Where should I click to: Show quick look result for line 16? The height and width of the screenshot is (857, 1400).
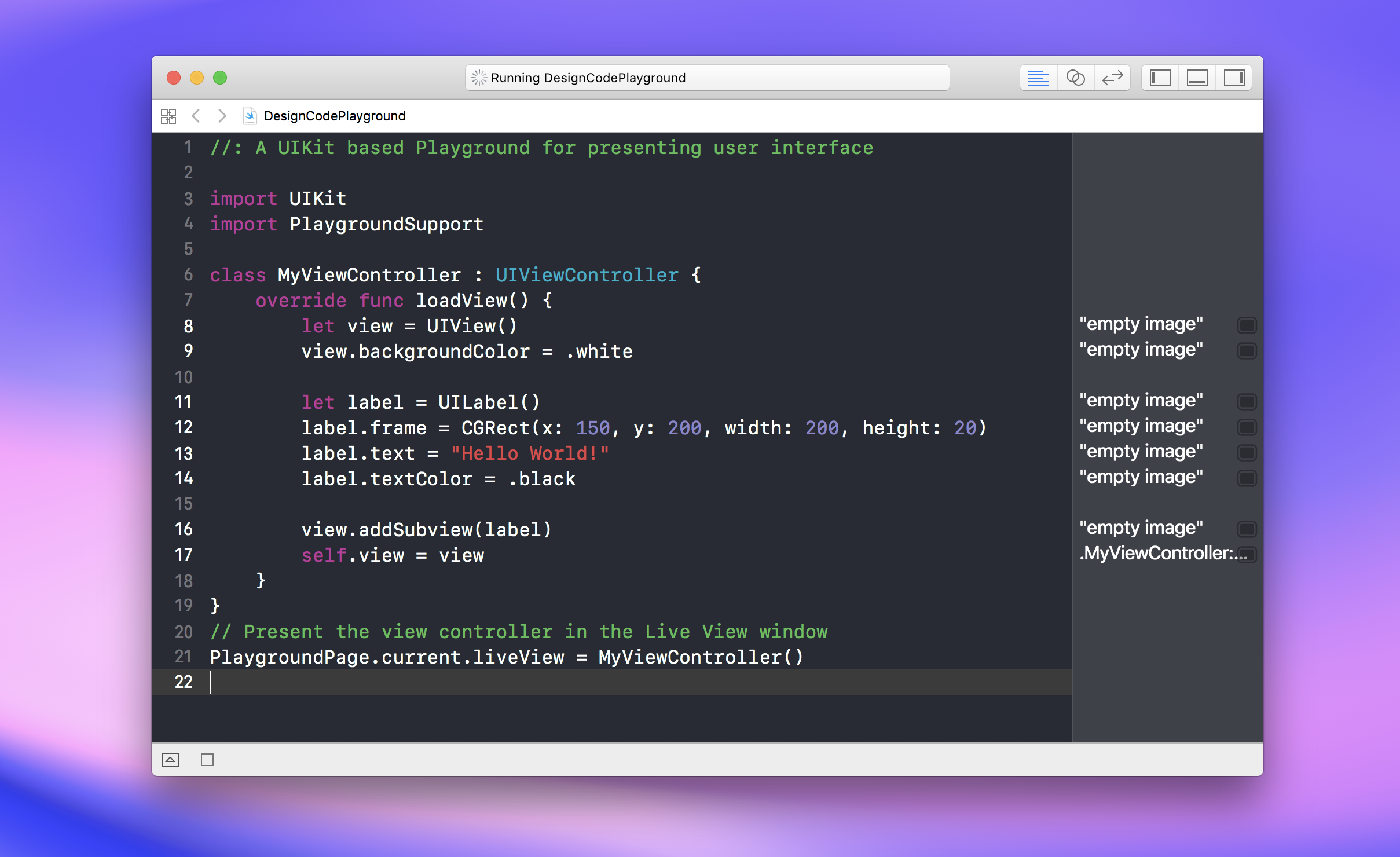click(1247, 529)
